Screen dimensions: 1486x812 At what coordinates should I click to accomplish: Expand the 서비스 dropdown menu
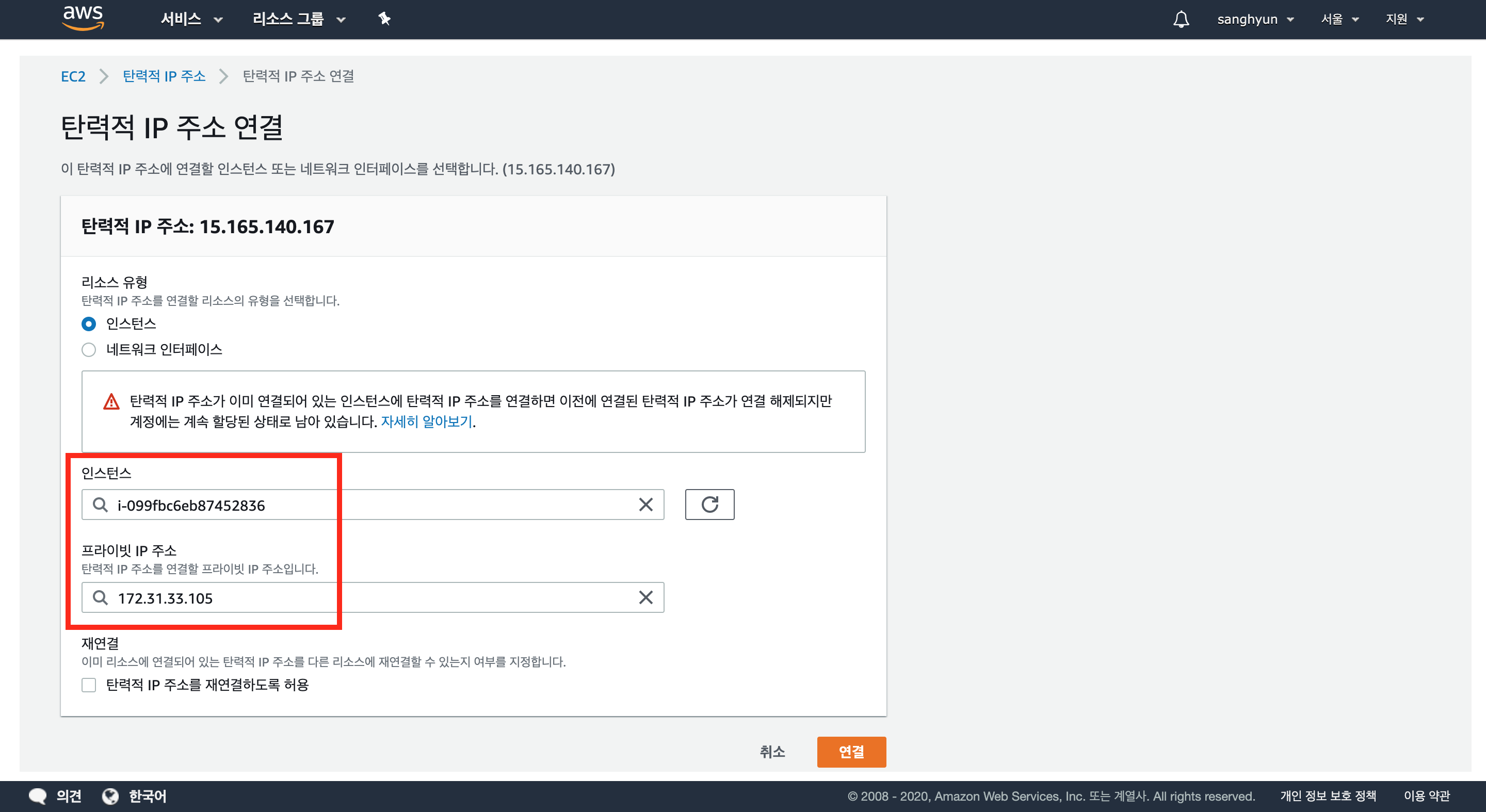(x=191, y=19)
